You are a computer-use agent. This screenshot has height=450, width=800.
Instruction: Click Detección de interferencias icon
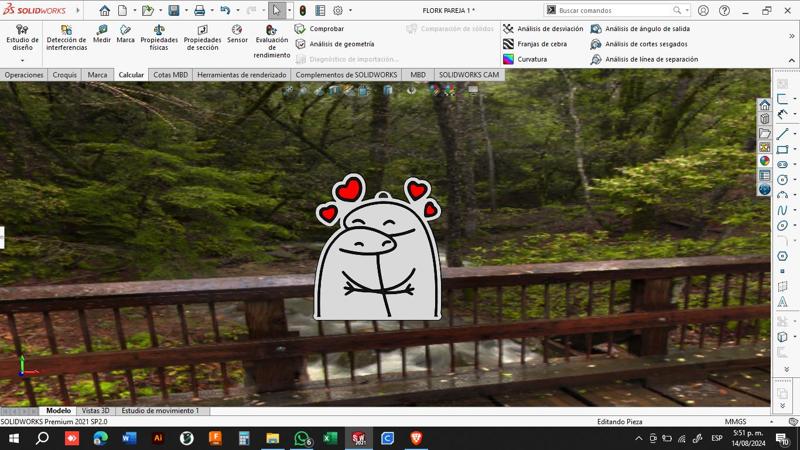coord(66,37)
